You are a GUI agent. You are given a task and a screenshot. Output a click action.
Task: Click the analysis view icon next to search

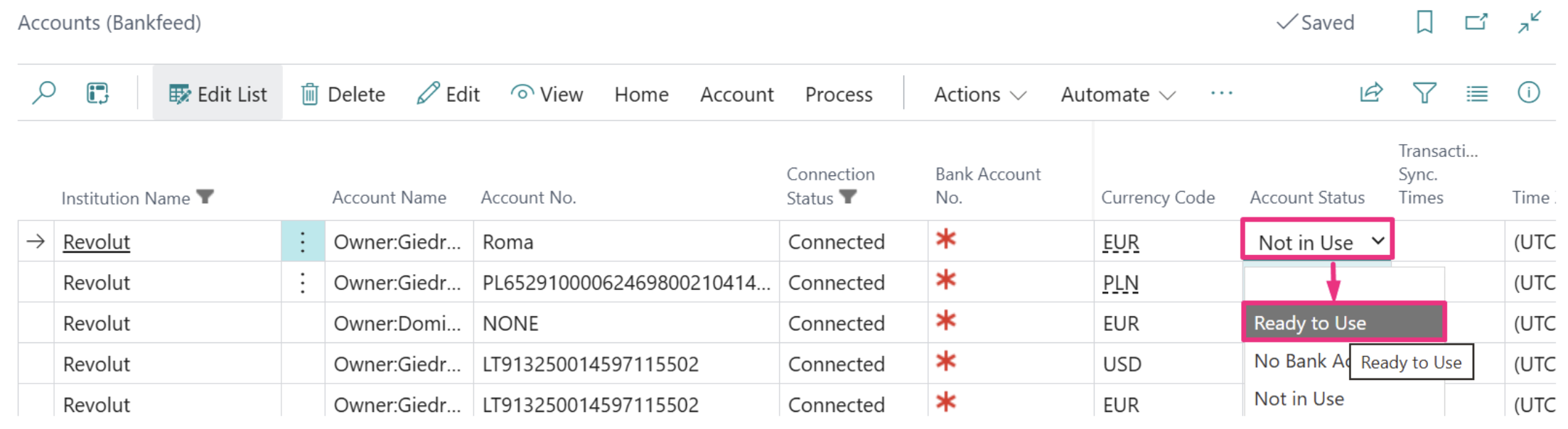[x=97, y=93]
